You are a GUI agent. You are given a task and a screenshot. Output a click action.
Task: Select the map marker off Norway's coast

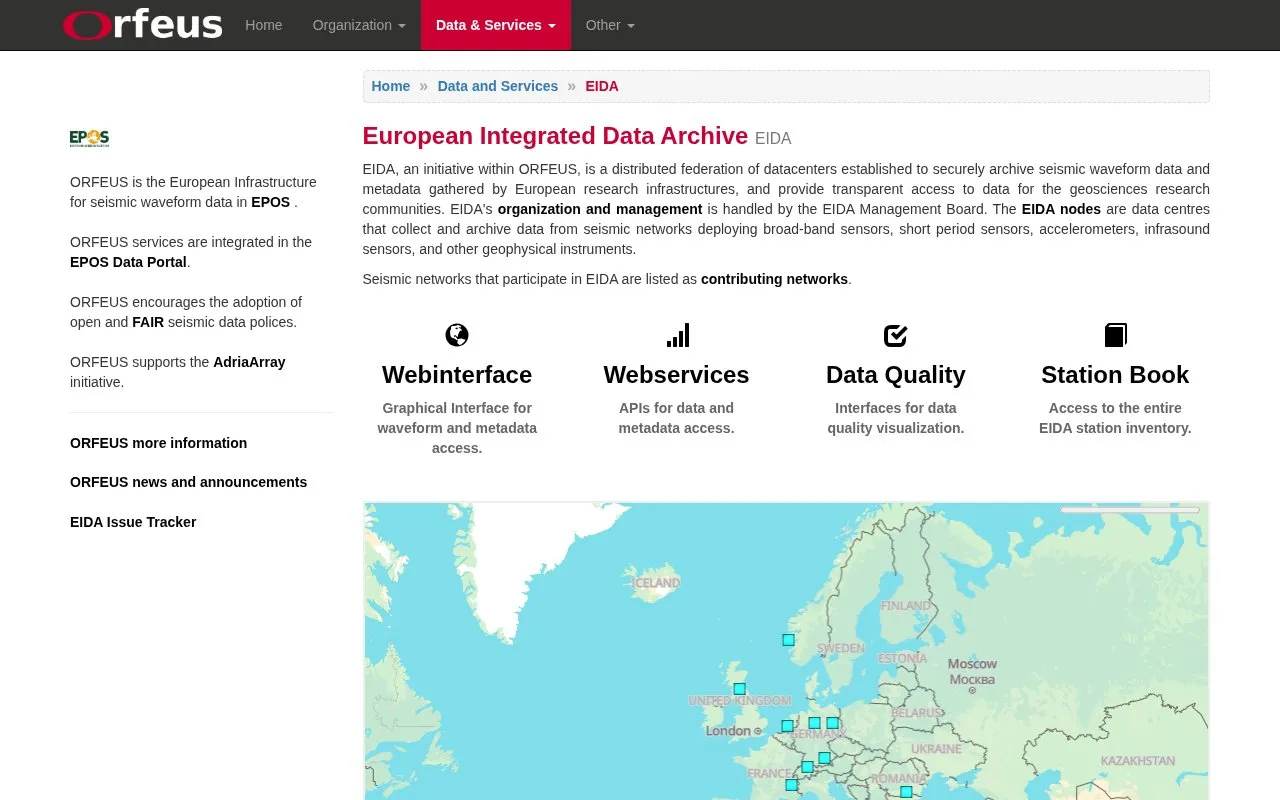click(788, 640)
